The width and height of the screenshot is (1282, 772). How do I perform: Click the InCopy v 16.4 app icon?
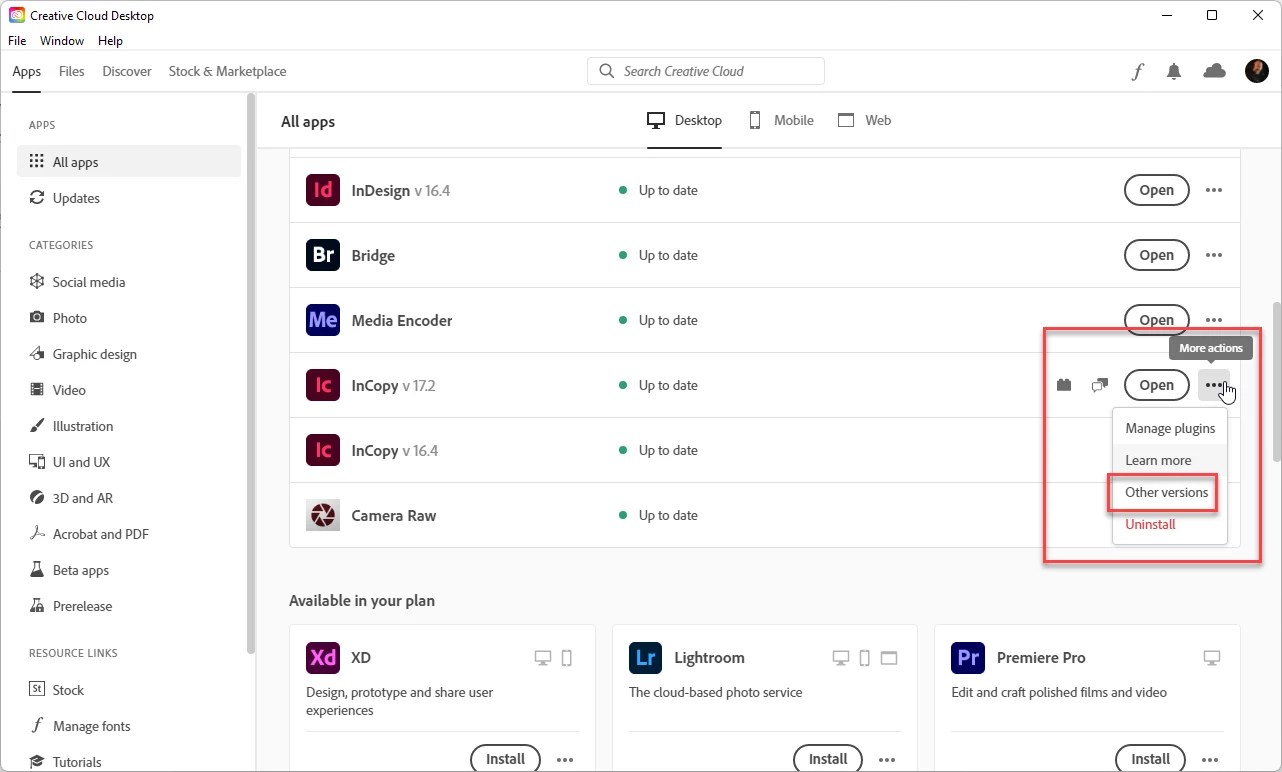(323, 450)
